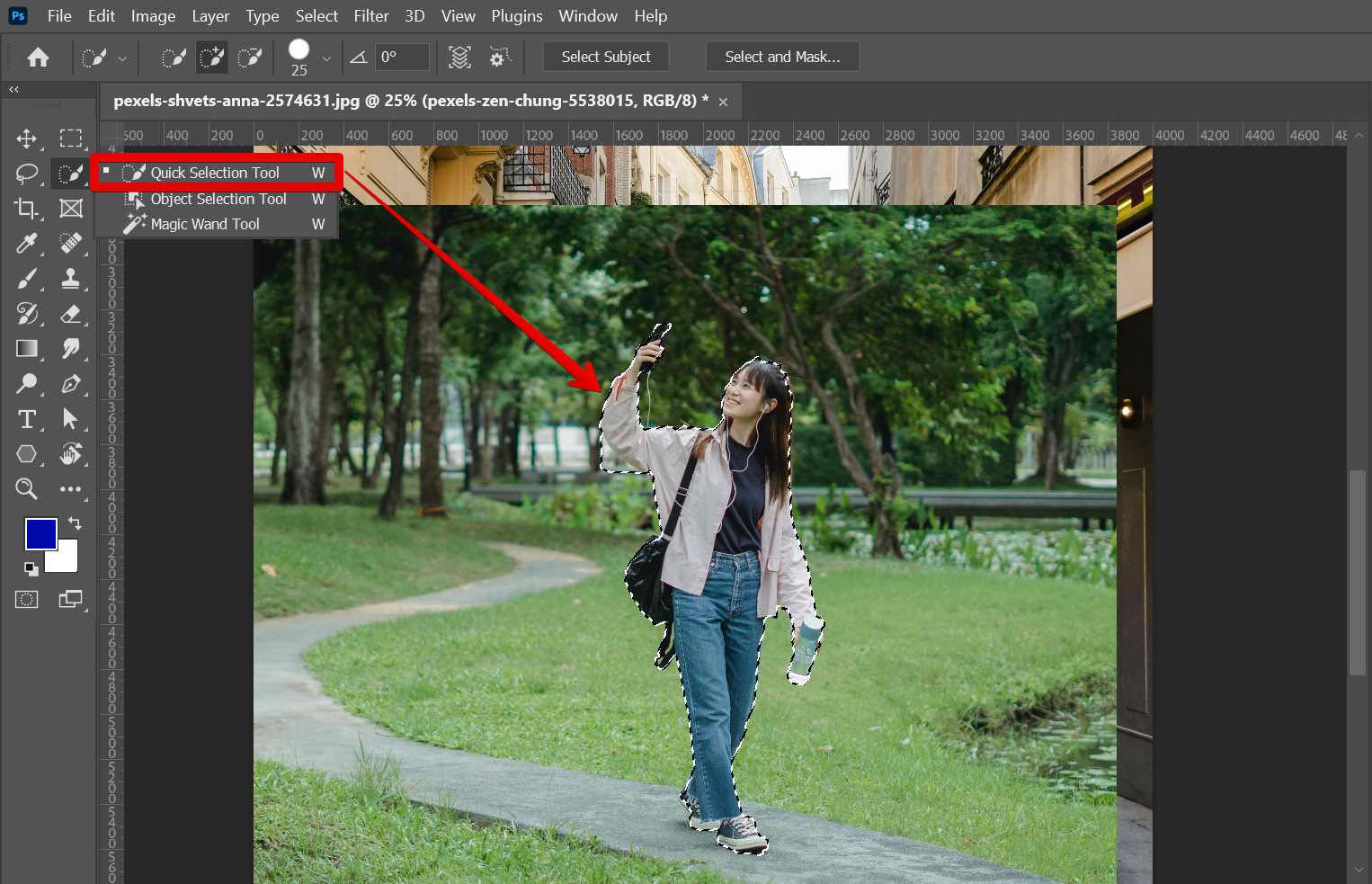Select the Crop tool
Viewport: 1372px width, 884px height.
(26, 209)
